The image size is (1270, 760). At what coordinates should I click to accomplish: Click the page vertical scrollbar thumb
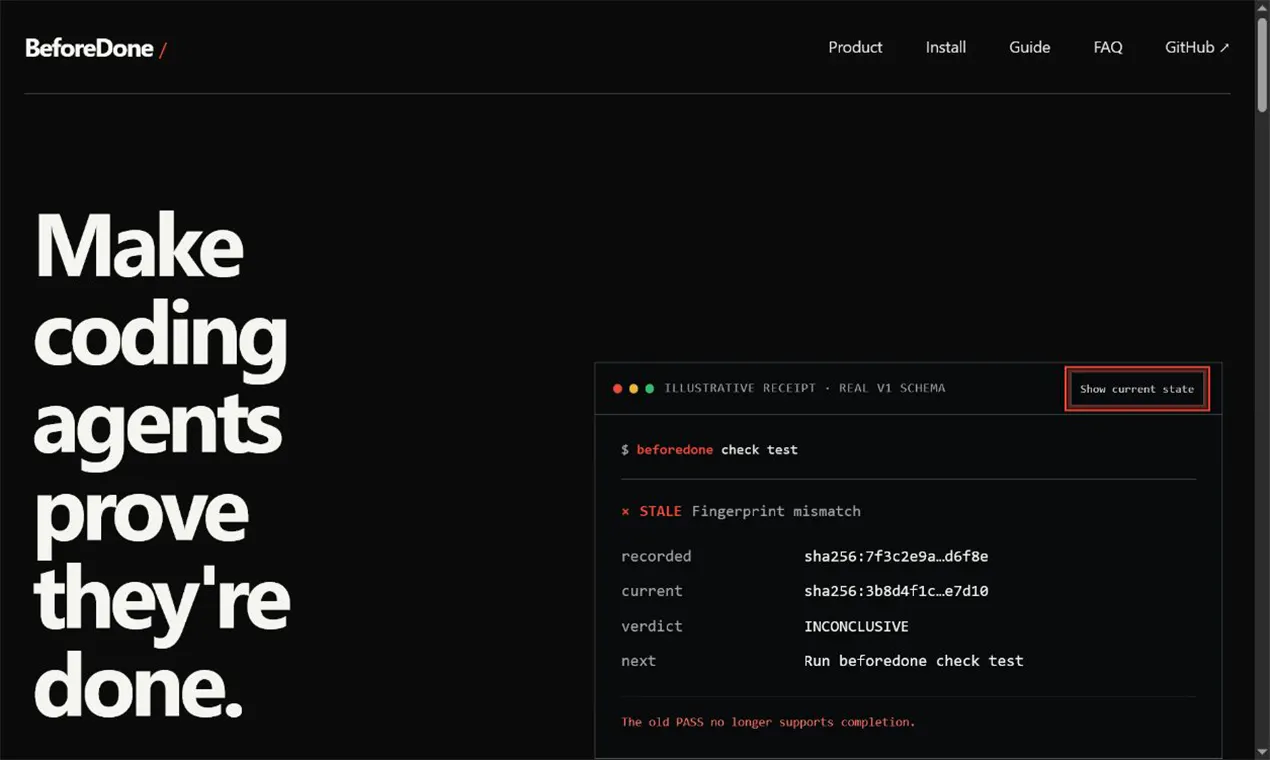(1262, 63)
